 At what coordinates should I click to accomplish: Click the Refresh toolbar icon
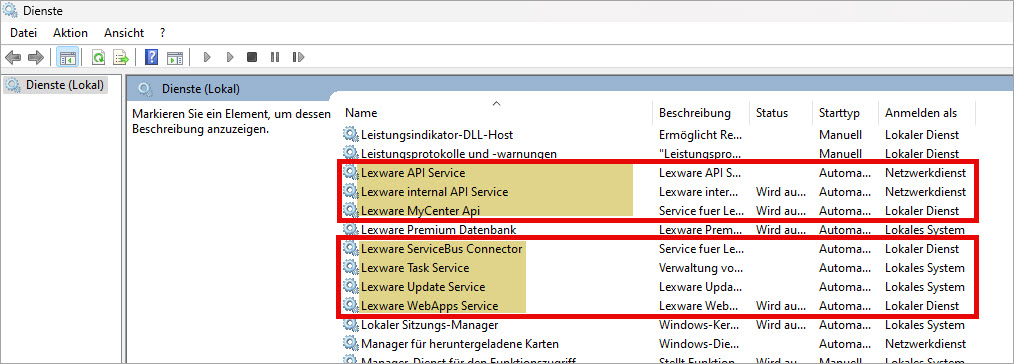point(98,58)
